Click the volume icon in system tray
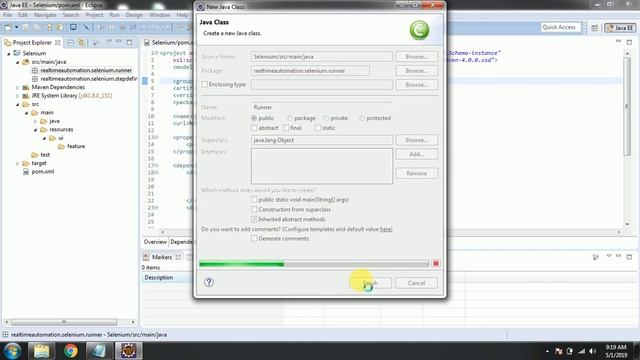640x360 pixels. click(x=592, y=351)
